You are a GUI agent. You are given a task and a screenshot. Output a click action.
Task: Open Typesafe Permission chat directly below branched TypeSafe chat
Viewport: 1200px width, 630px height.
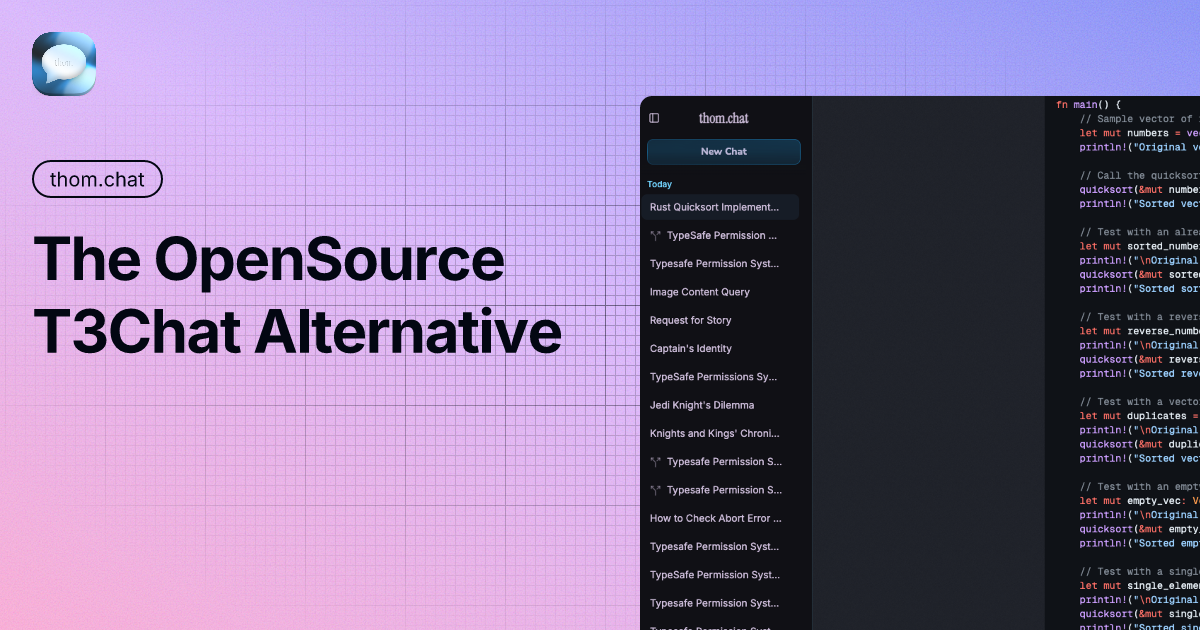pyautogui.click(x=714, y=264)
